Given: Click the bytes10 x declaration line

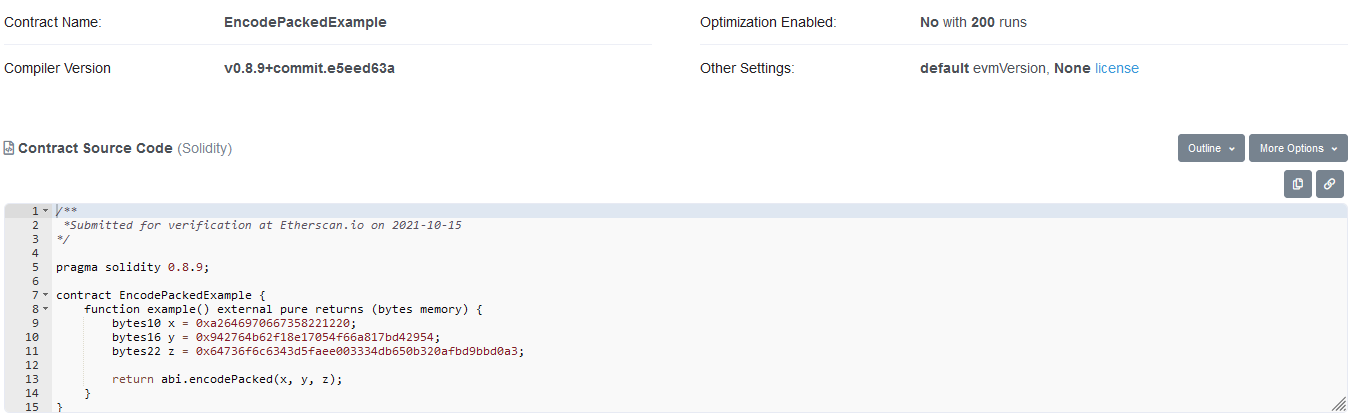Looking at the screenshot, I should pyautogui.click(x=233, y=323).
